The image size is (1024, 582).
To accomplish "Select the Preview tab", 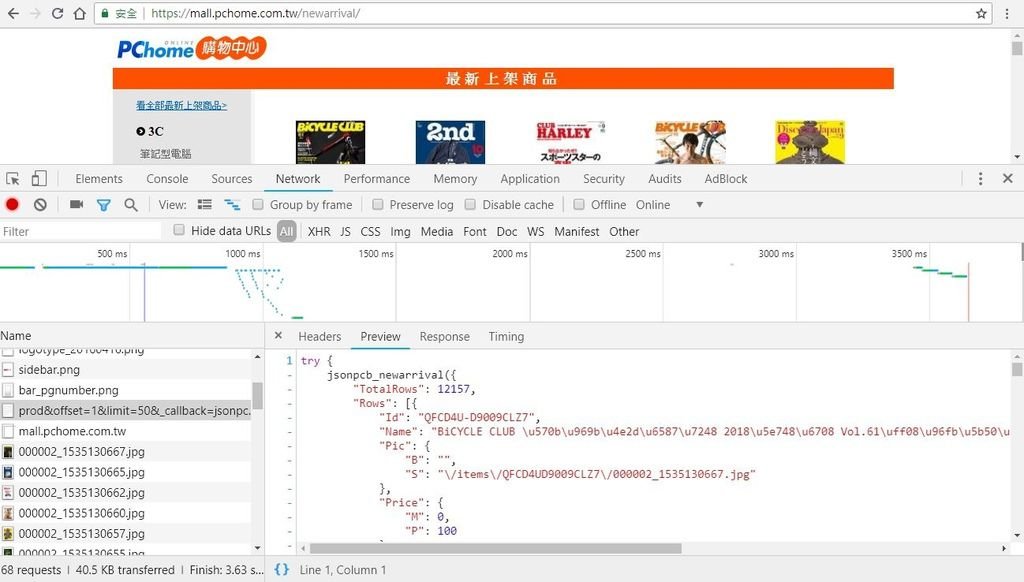I will pos(381,336).
